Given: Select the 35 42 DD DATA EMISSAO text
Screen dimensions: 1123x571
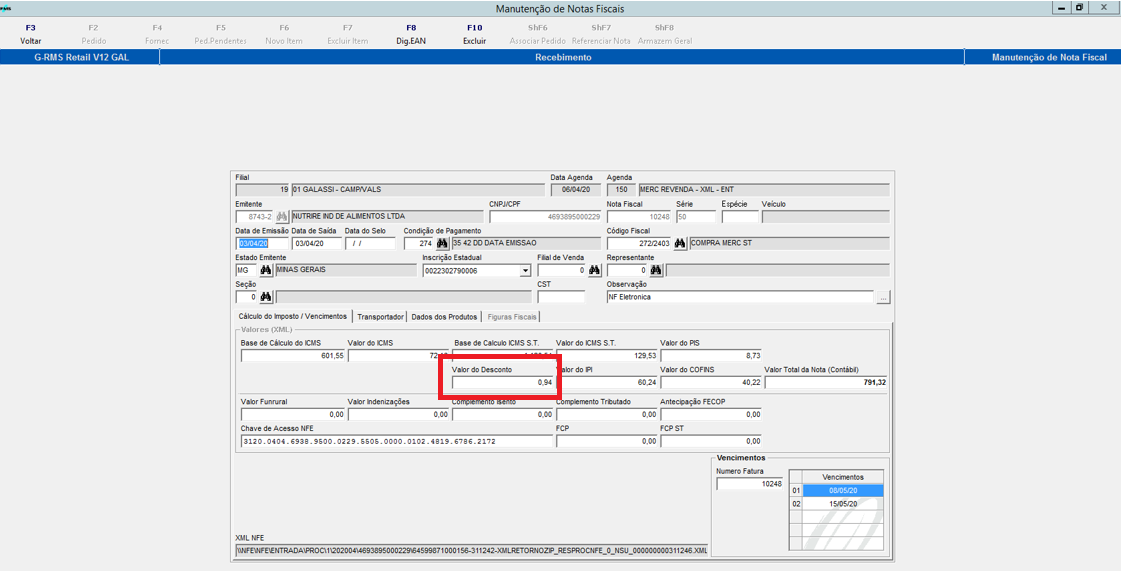Looking at the screenshot, I should click(495, 244).
